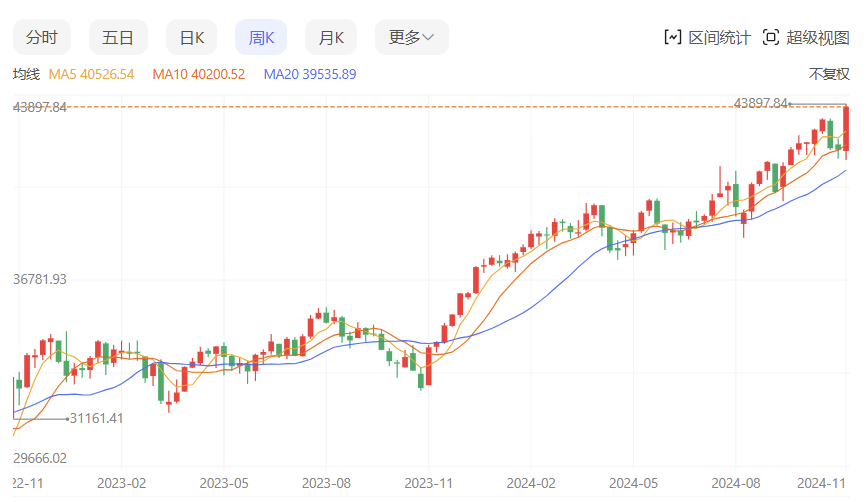
Task: Switch to the 月K monthly chart
Action: click(331, 37)
